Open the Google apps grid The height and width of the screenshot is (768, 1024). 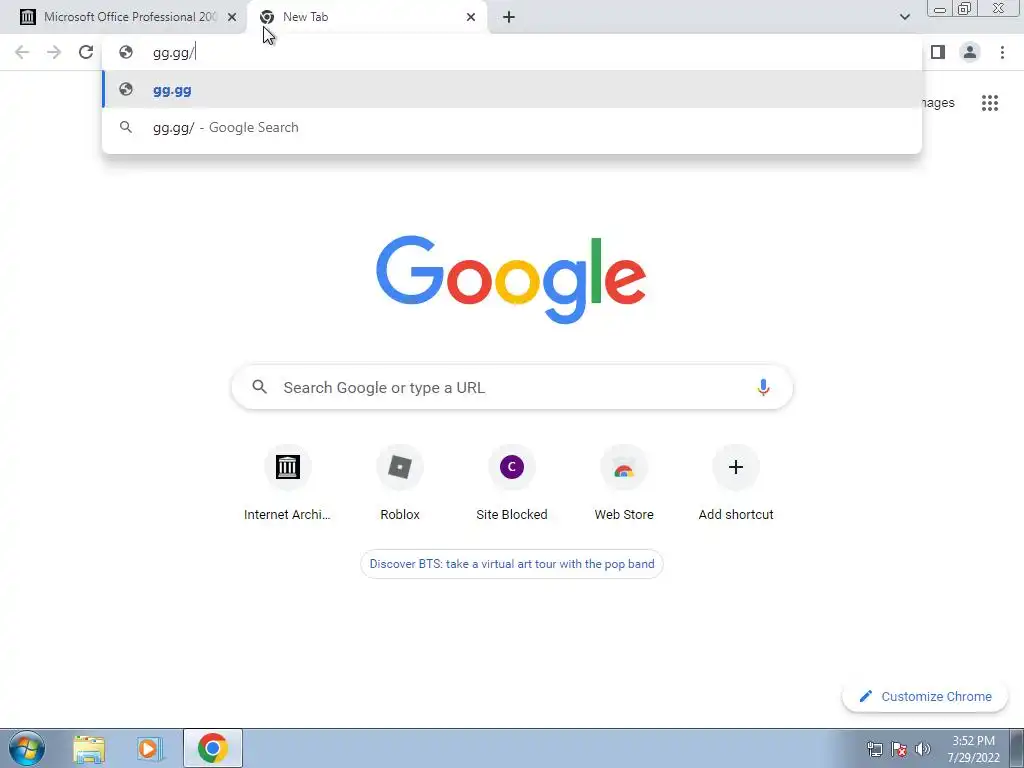pyautogui.click(x=989, y=103)
